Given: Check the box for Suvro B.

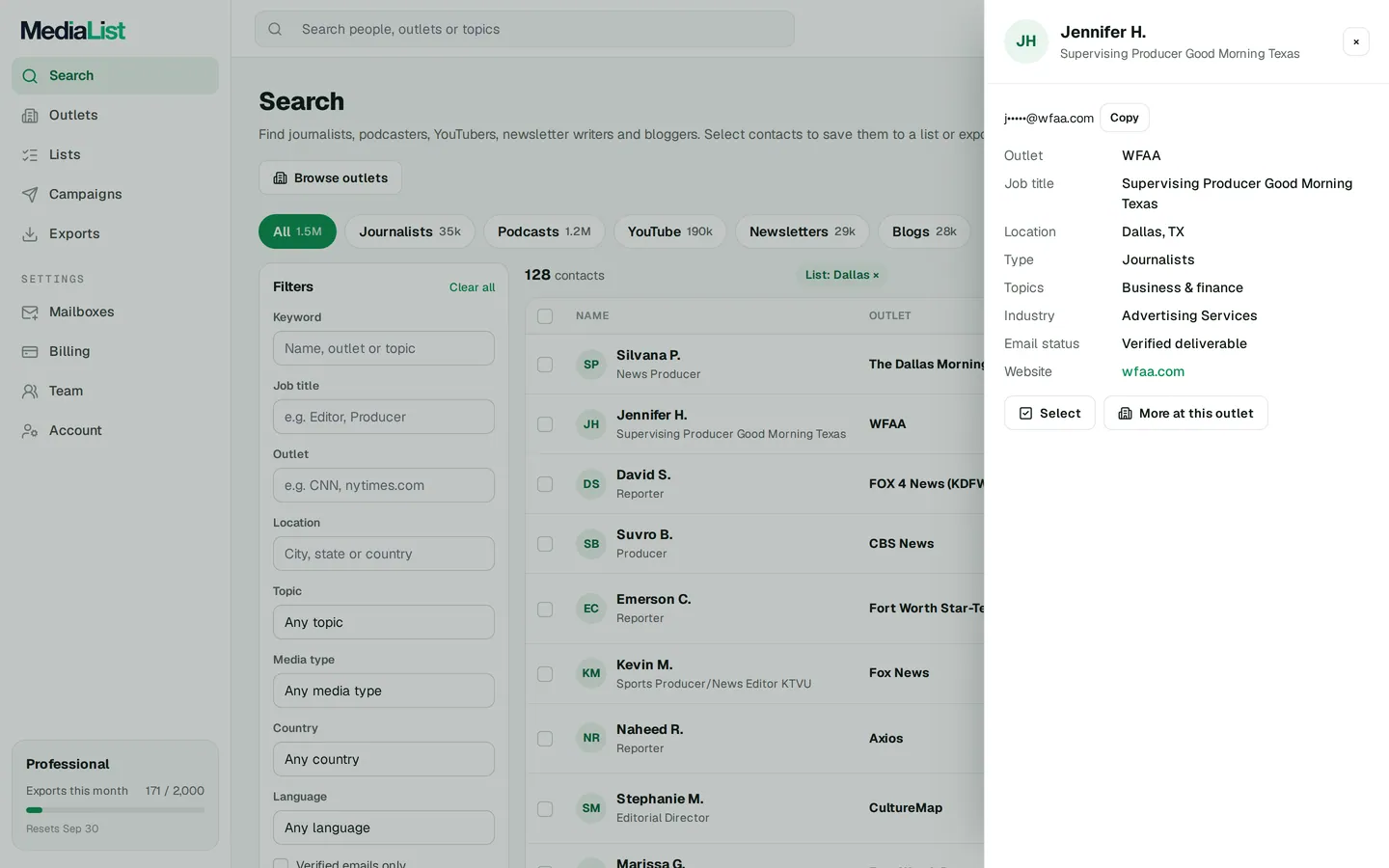Looking at the screenshot, I should point(545,544).
